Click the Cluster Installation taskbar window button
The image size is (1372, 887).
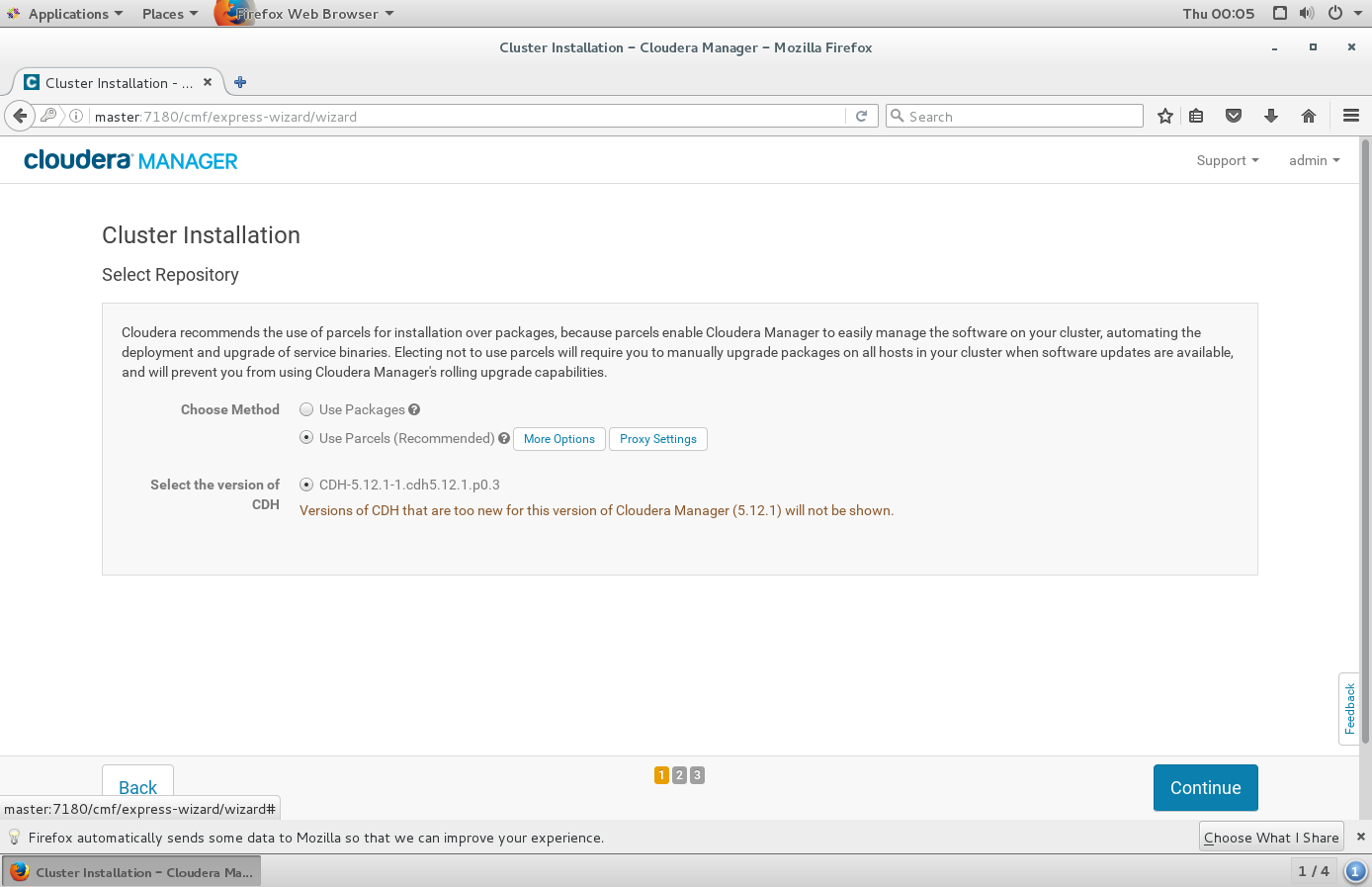(x=131, y=872)
